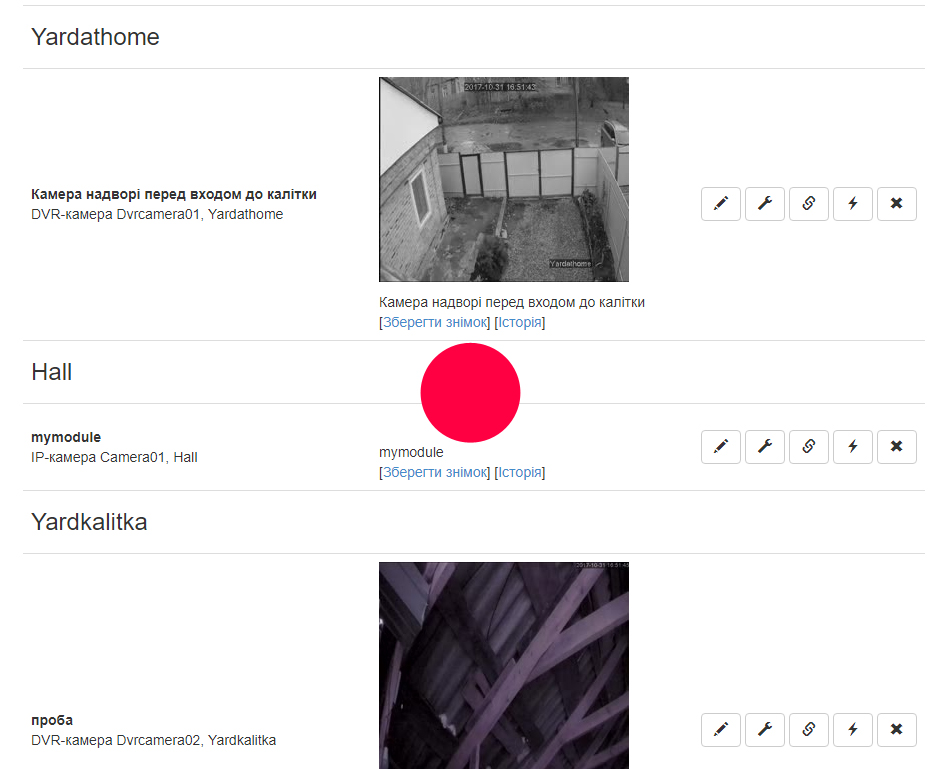Click the link icon for mymodule camera

coord(808,447)
